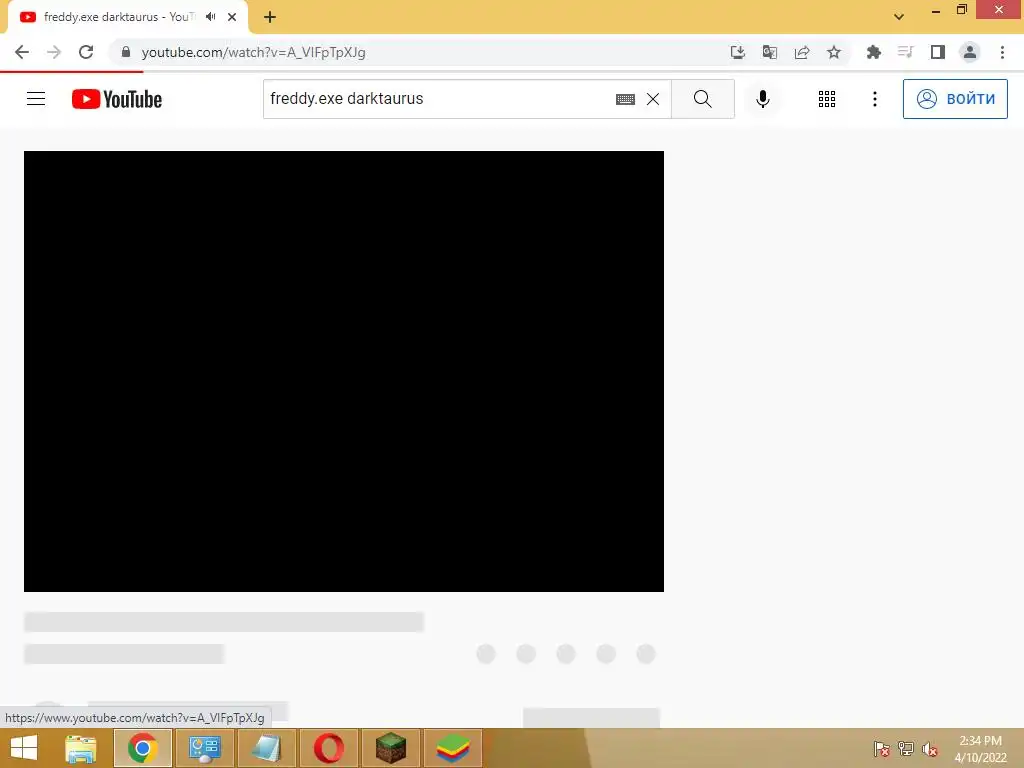Open the Control Panel taskbar icon
Screen dimensions: 1024x768
click(x=204, y=748)
